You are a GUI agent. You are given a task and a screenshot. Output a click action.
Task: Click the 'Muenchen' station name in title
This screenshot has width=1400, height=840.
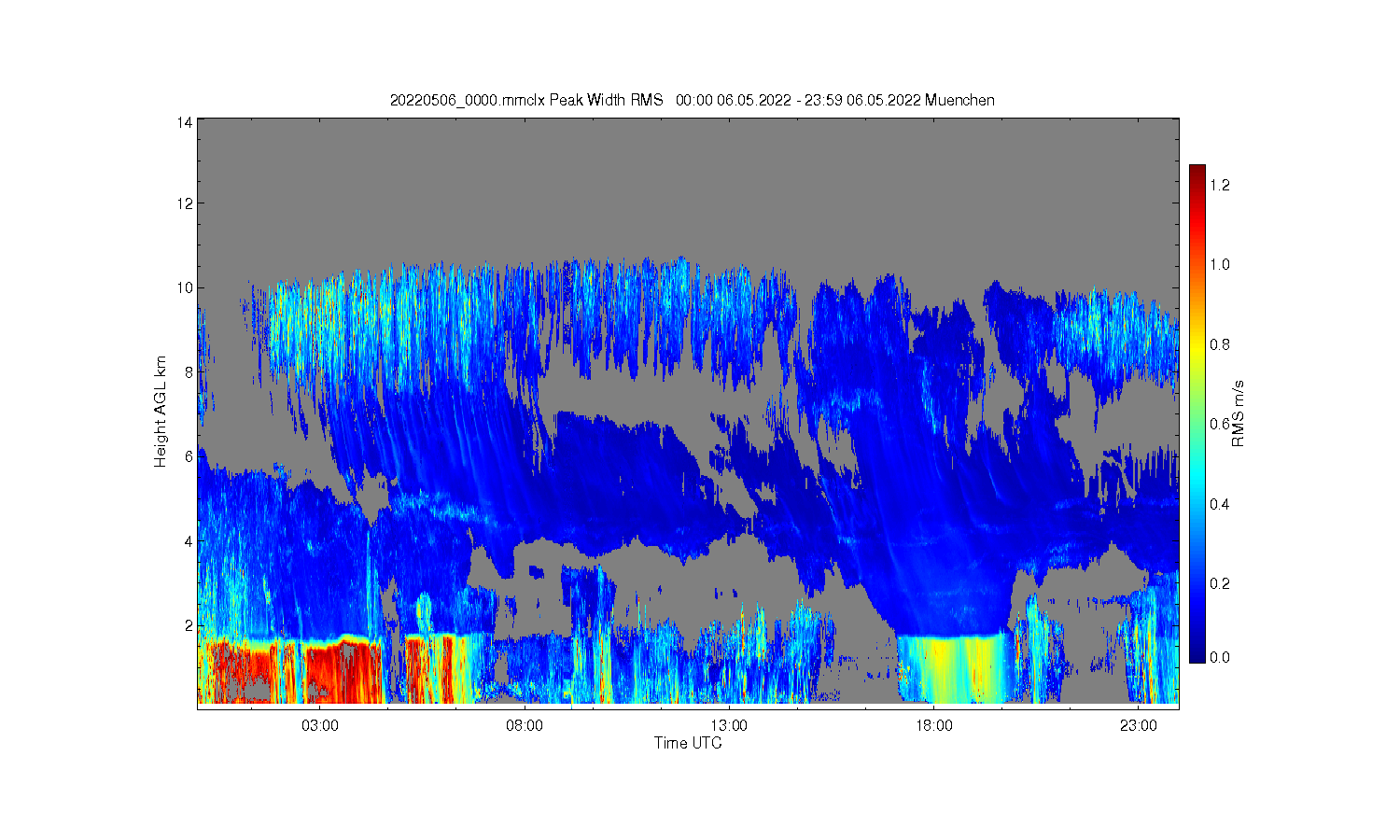pos(959,100)
